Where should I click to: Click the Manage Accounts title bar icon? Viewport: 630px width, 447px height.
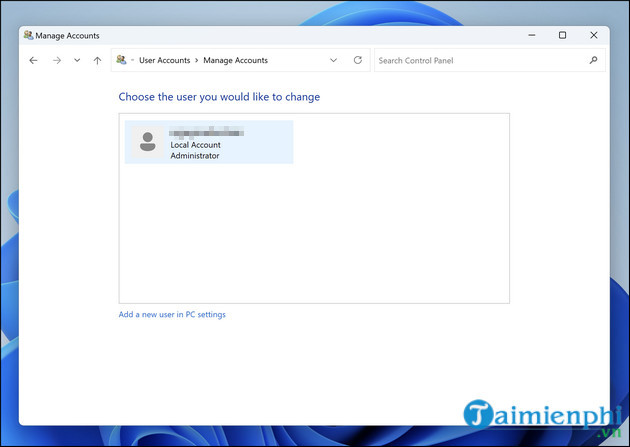pos(28,35)
